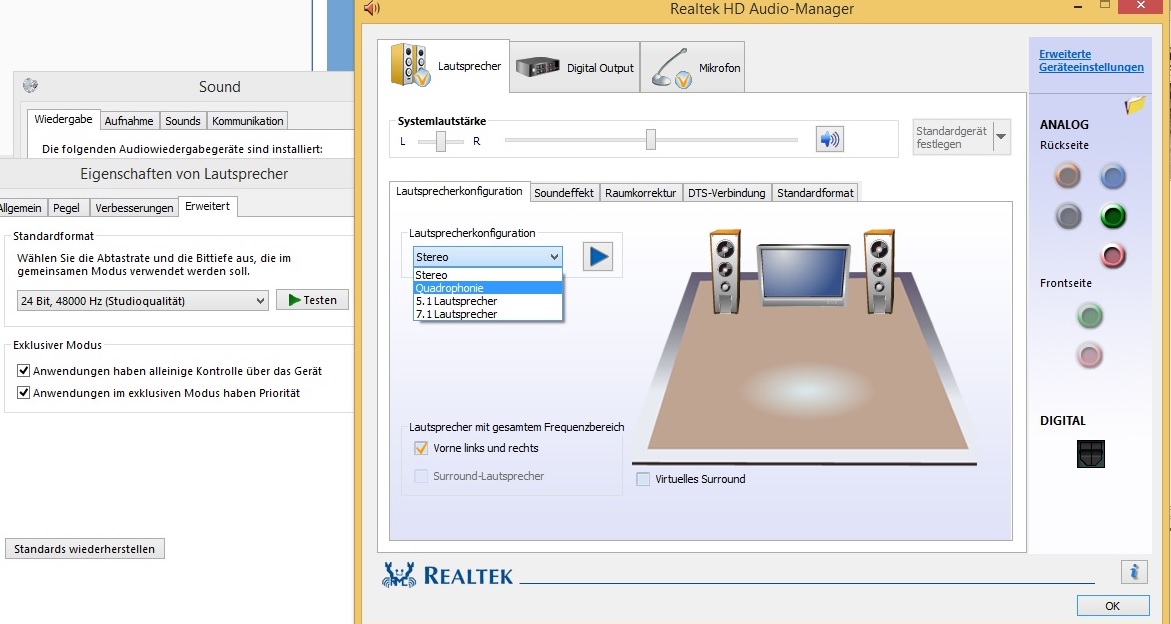Image resolution: width=1171 pixels, height=624 pixels.
Task: Open the Verbesserungen tab
Action: 134,208
